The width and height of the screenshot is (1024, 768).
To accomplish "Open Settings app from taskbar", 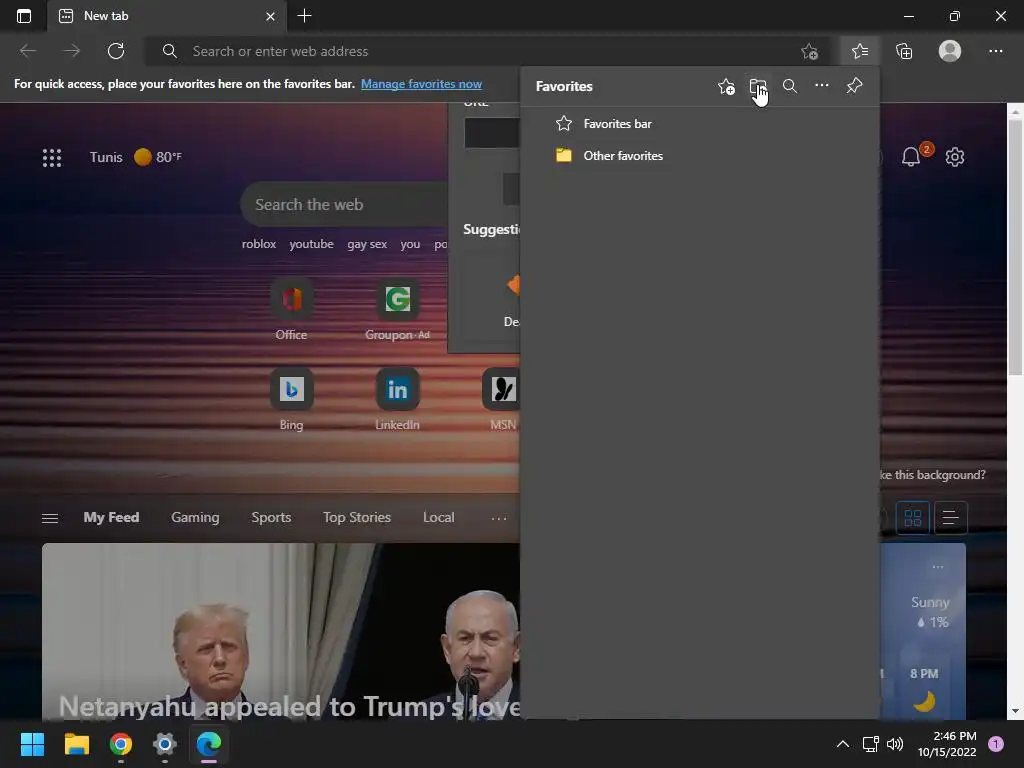I will [x=165, y=744].
